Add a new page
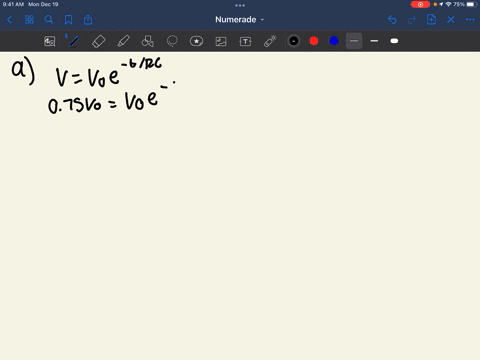This screenshot has width=480, height=360. [431, 19]
